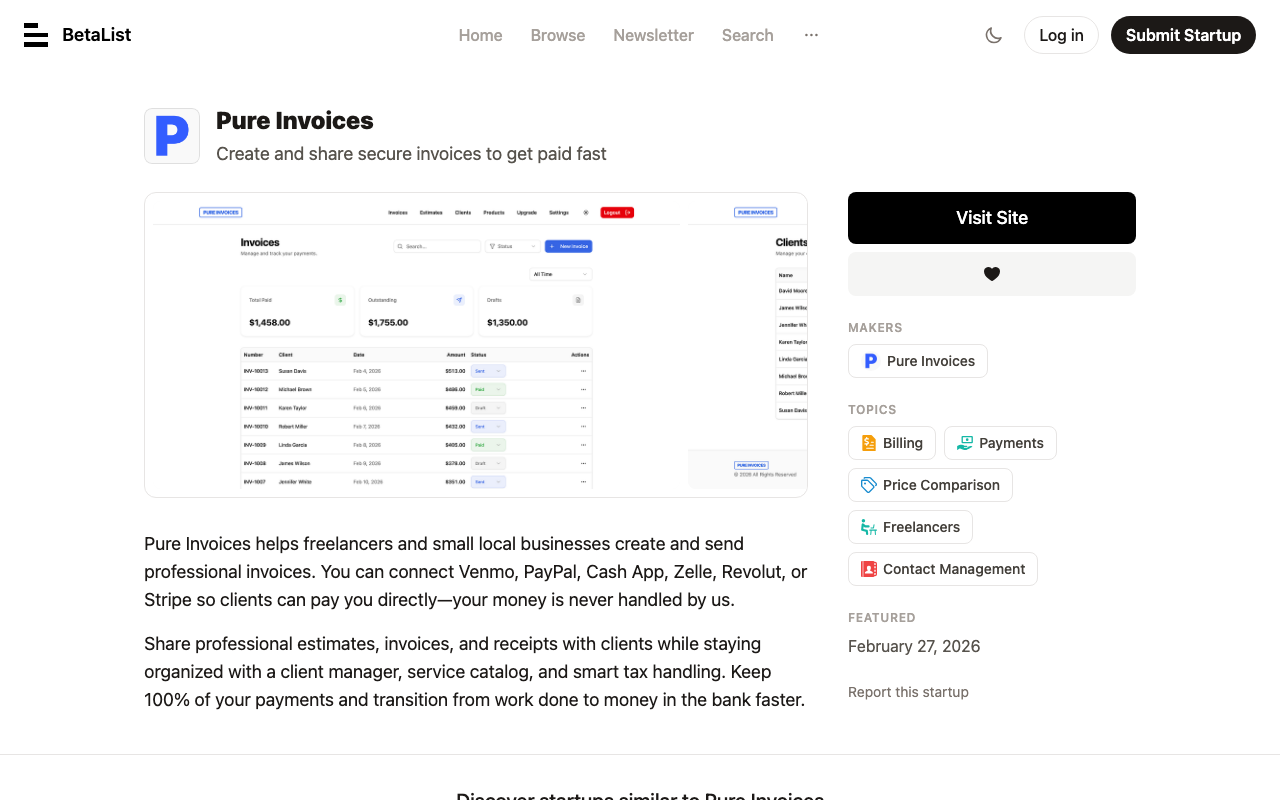This screenshot has width=1280, height=800.
Task: Open the partially visible Clients screenshot
Action: pos(748,345)
